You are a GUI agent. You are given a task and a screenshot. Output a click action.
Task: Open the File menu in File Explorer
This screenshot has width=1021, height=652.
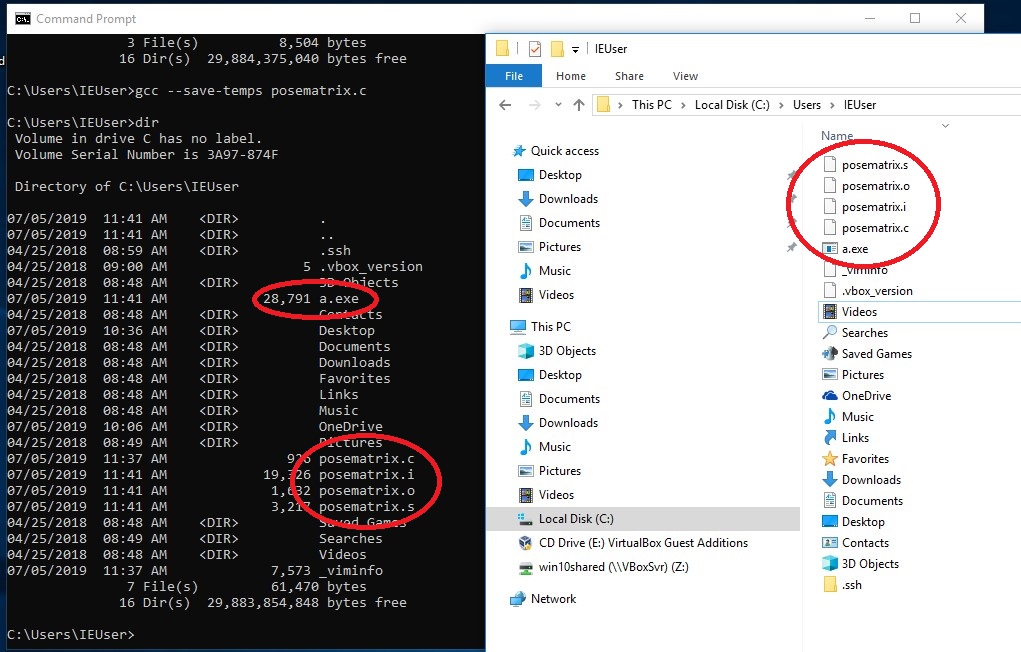click(513, 75)
